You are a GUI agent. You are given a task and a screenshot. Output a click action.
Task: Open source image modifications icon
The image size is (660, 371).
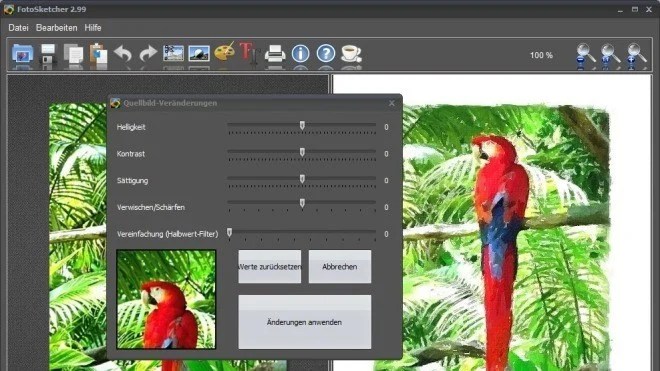pos(173,54)
